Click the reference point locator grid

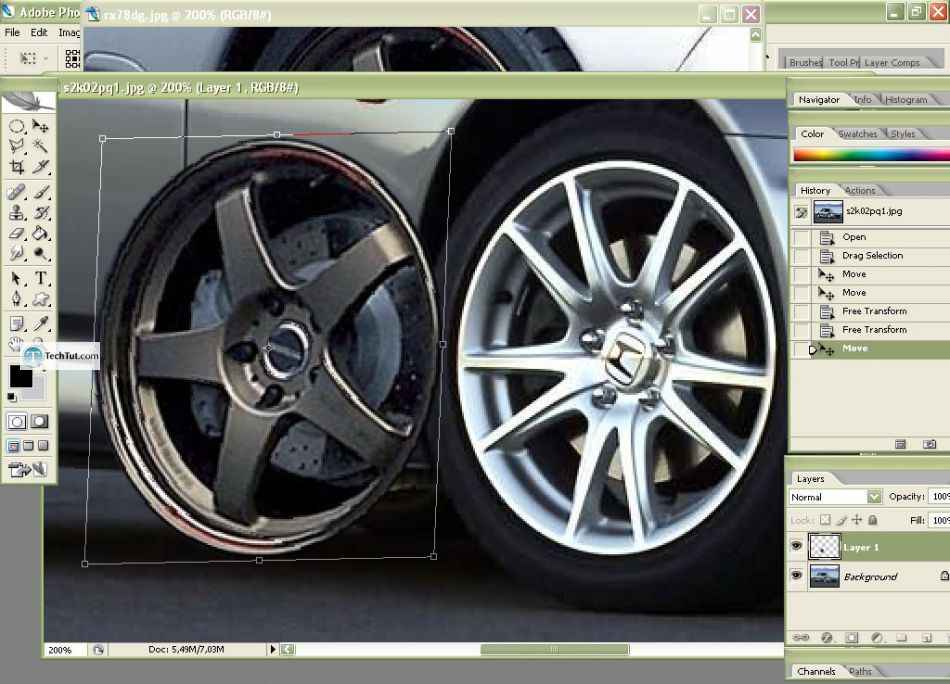pyautogui.click(x=72, y=59)
